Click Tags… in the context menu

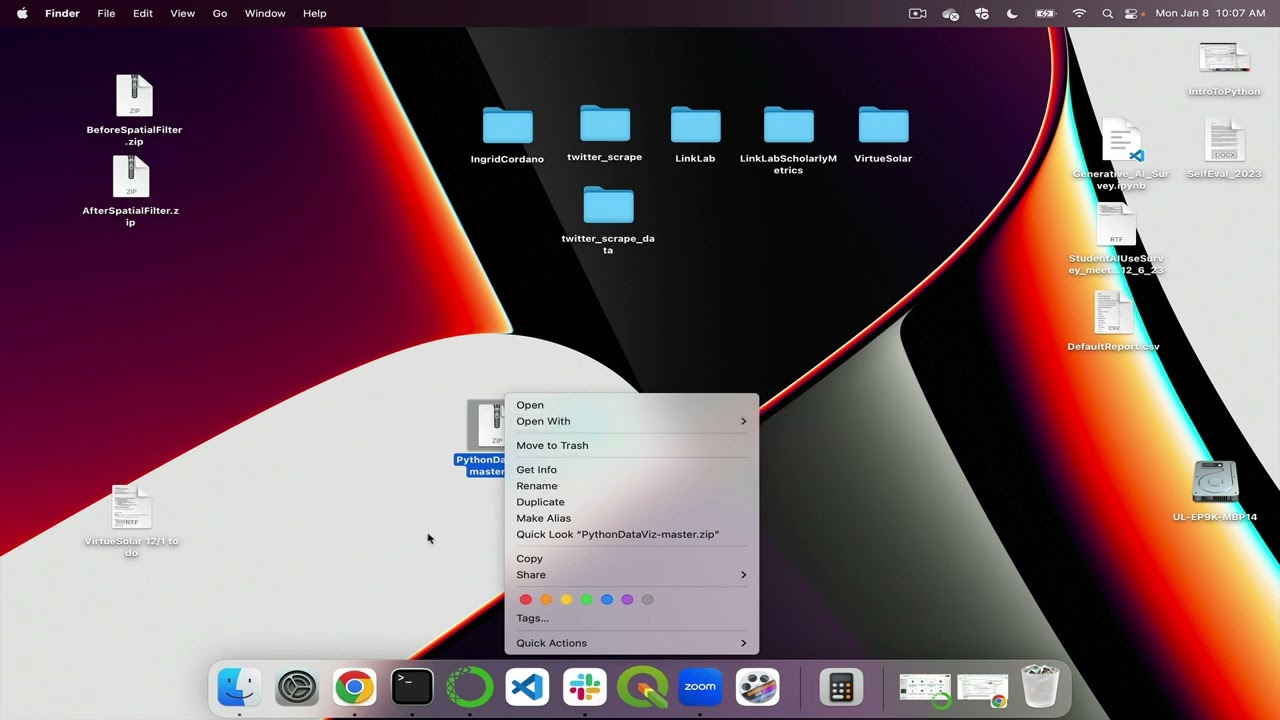click(x=532, y=618)
